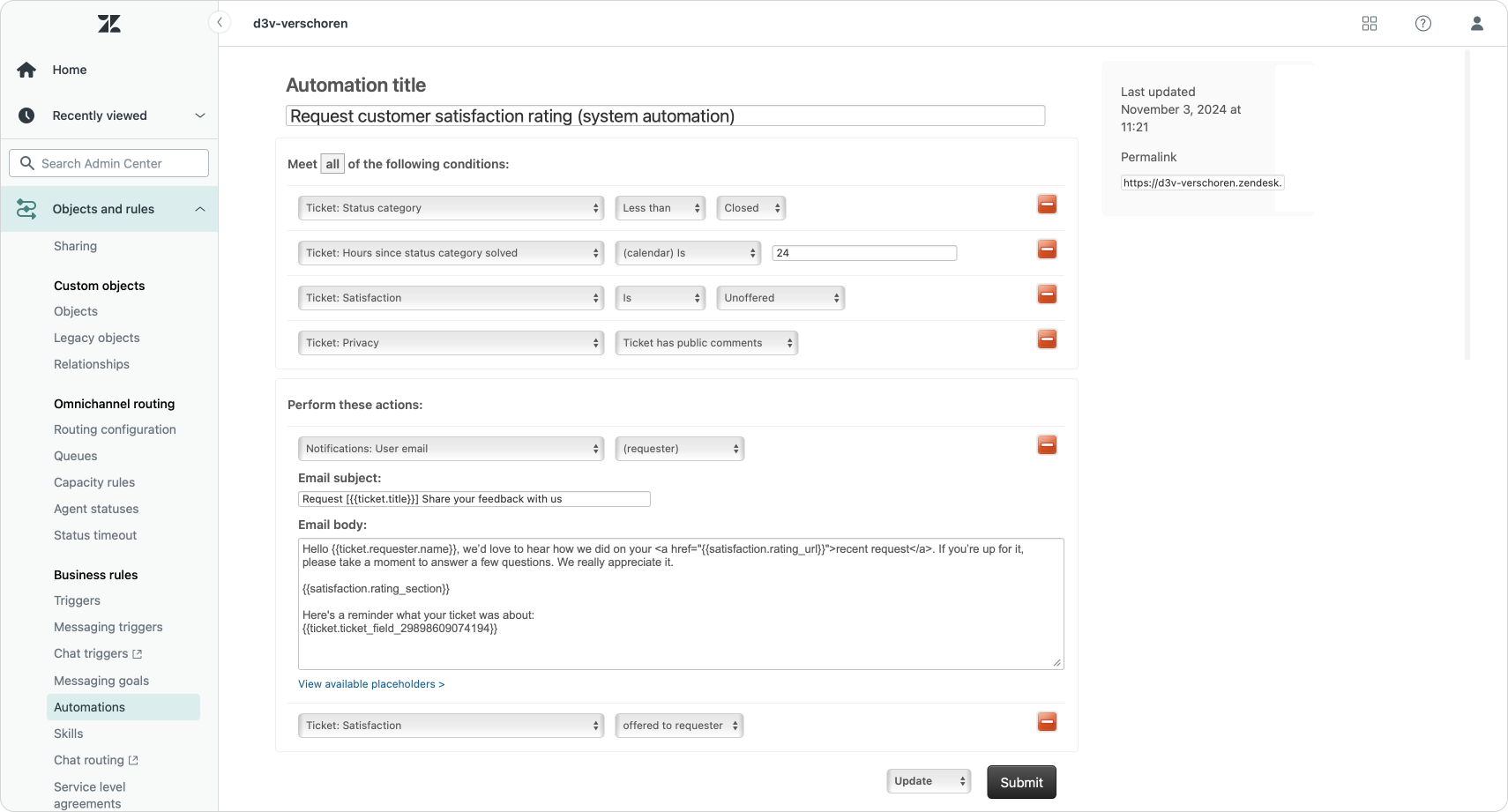This screenshot has width=1508, height=812.
Task: Open the Unoffered satisfaction value dropdown
Action: (780, 298)
